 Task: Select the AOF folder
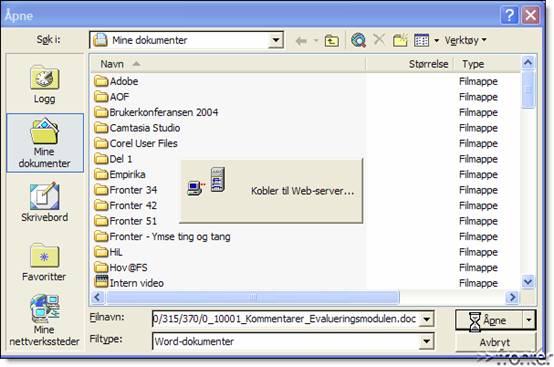click(112, 97)
